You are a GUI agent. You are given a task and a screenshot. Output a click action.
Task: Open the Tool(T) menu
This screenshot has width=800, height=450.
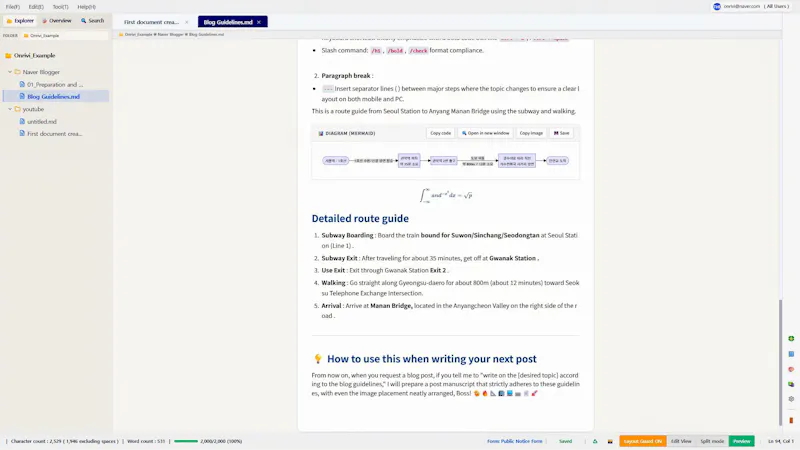[x=60, y=7]
